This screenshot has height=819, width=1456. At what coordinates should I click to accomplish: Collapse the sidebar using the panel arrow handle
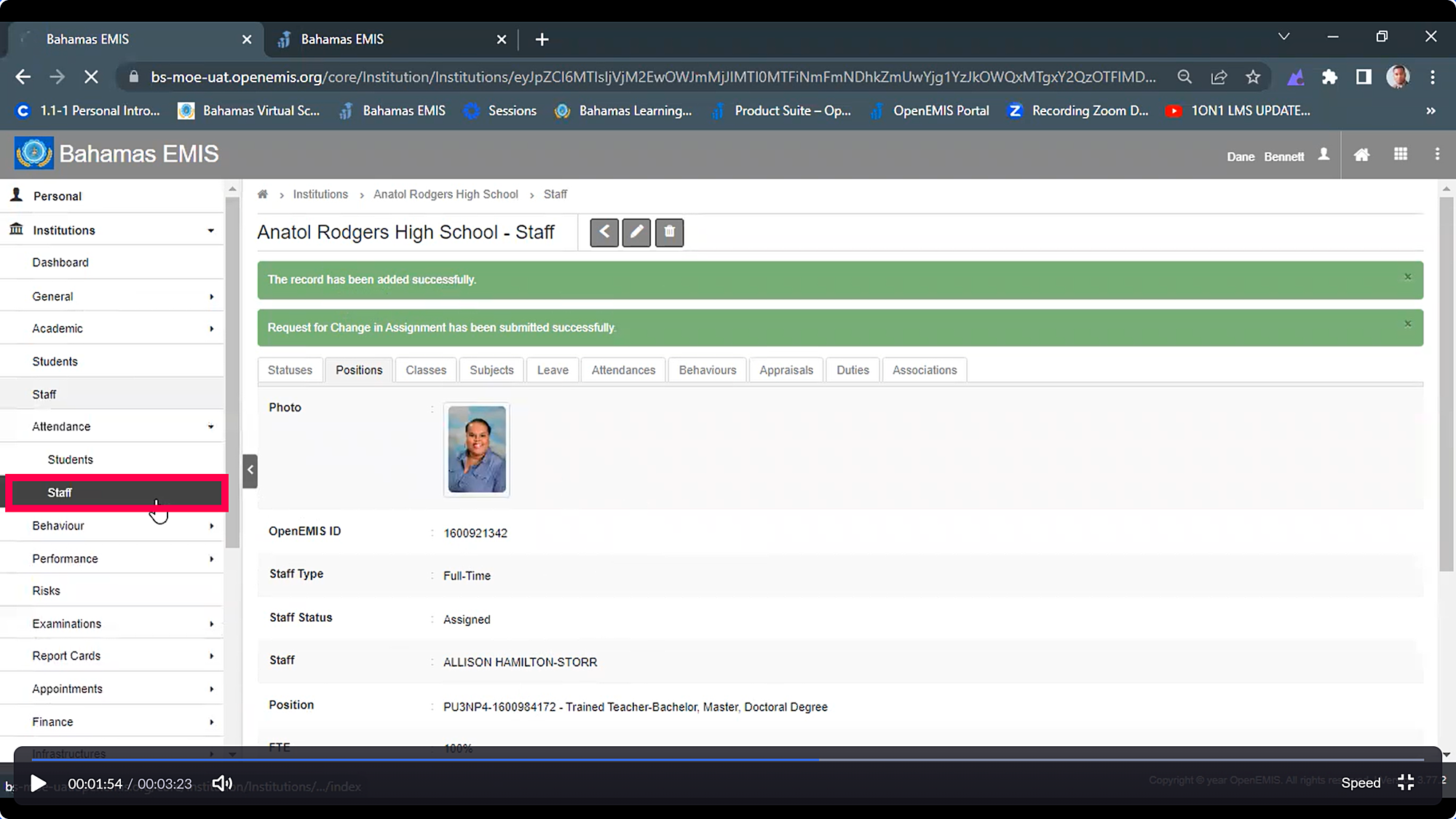[250, 470]
